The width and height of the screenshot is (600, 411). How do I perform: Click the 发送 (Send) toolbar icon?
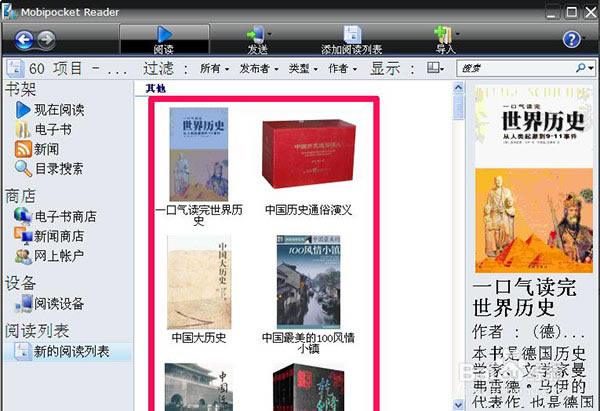[256, 34]
